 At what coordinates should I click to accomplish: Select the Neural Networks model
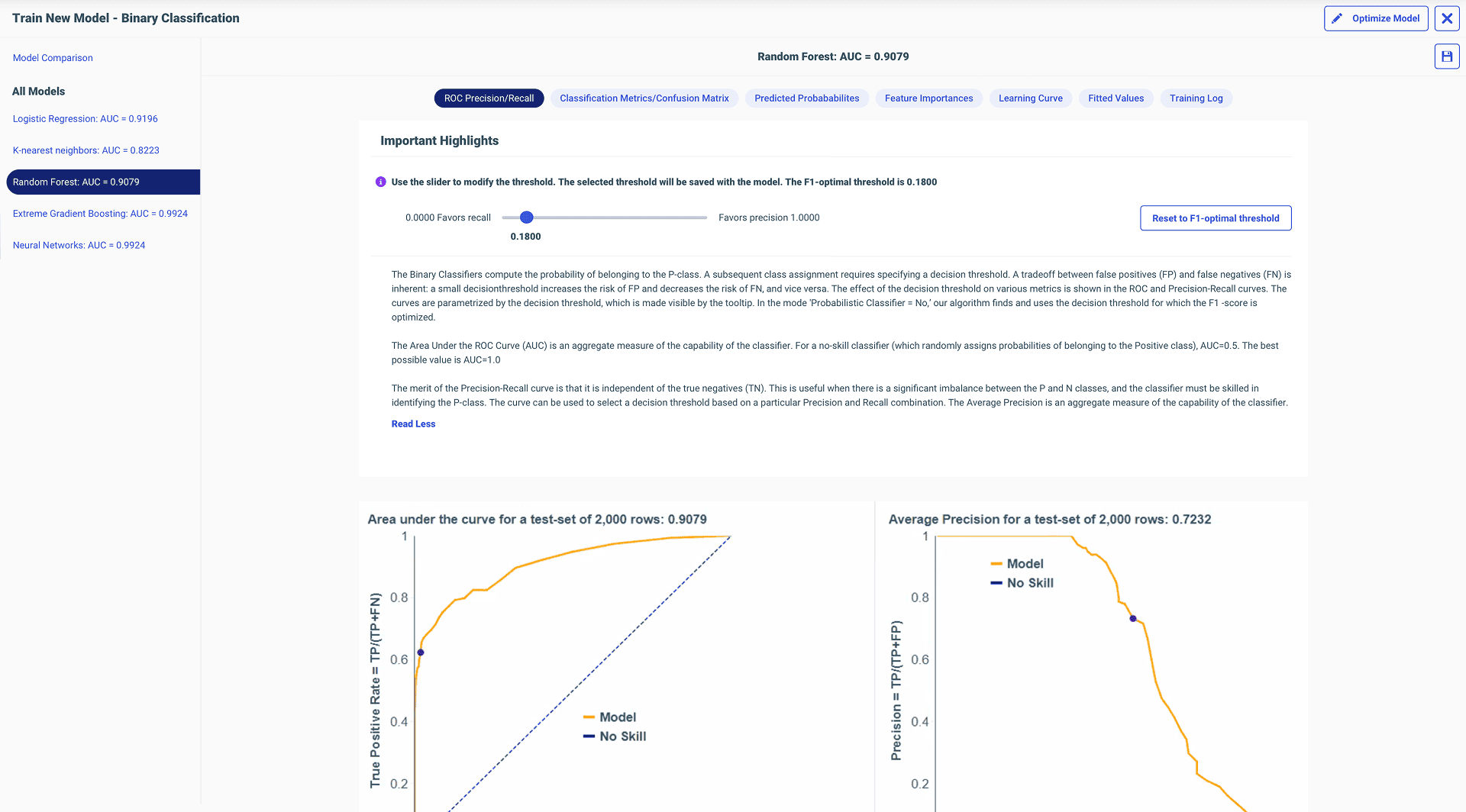(79, 246)
